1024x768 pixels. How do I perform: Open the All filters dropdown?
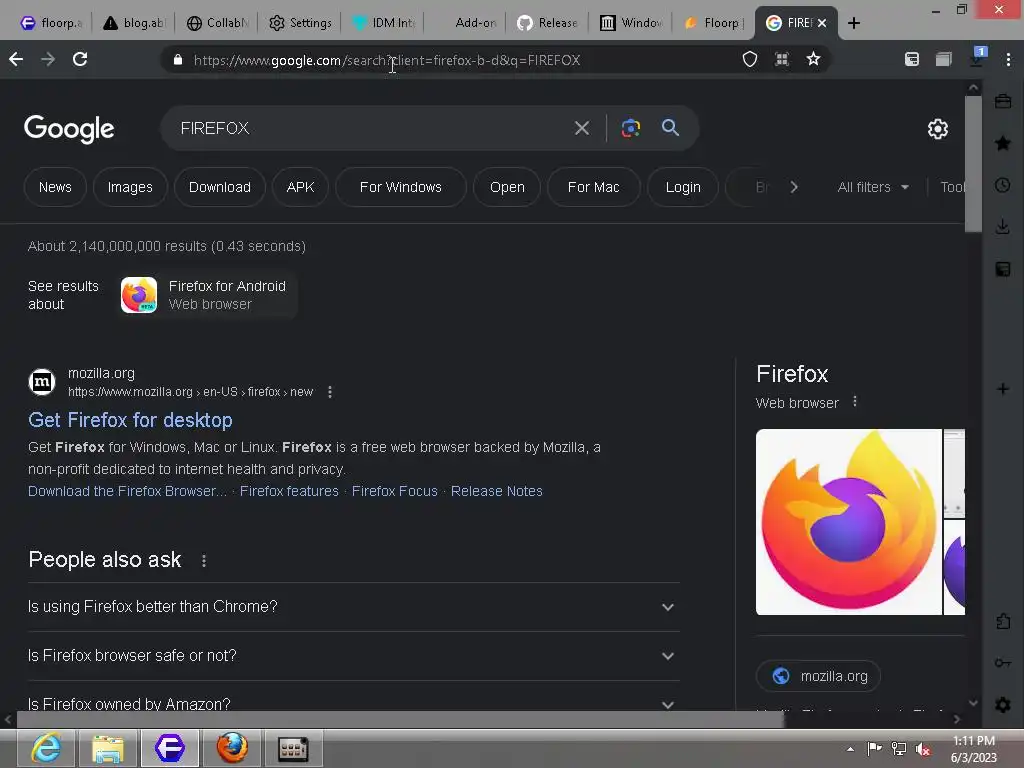(x=873, y=187)
